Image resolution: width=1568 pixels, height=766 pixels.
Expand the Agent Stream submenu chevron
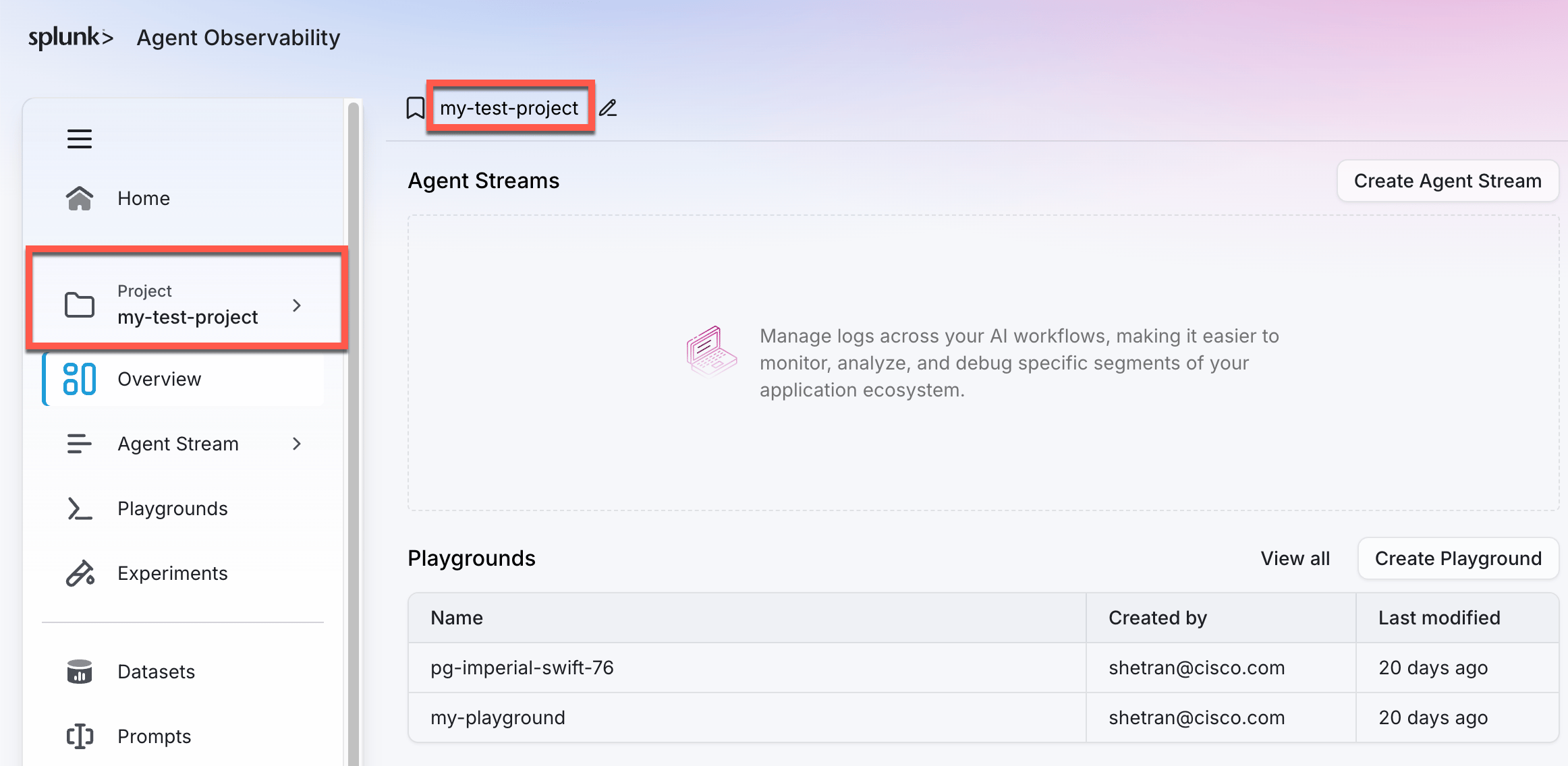[296, 444]
